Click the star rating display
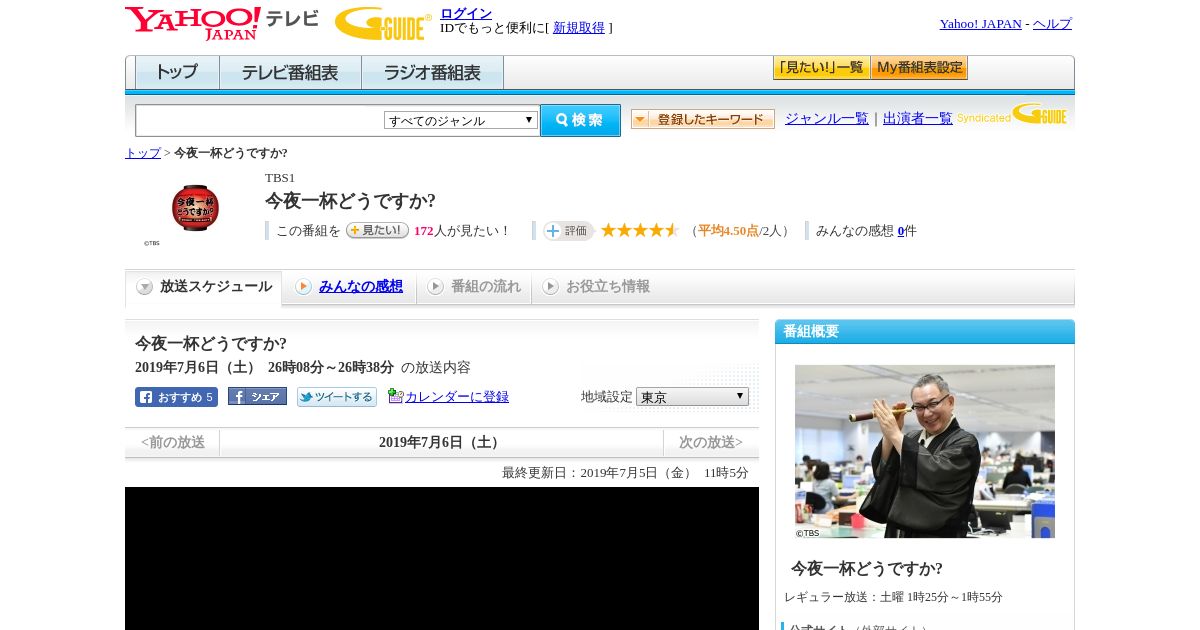The height and width of the screenshot is (630, 1200). [640, 230]
